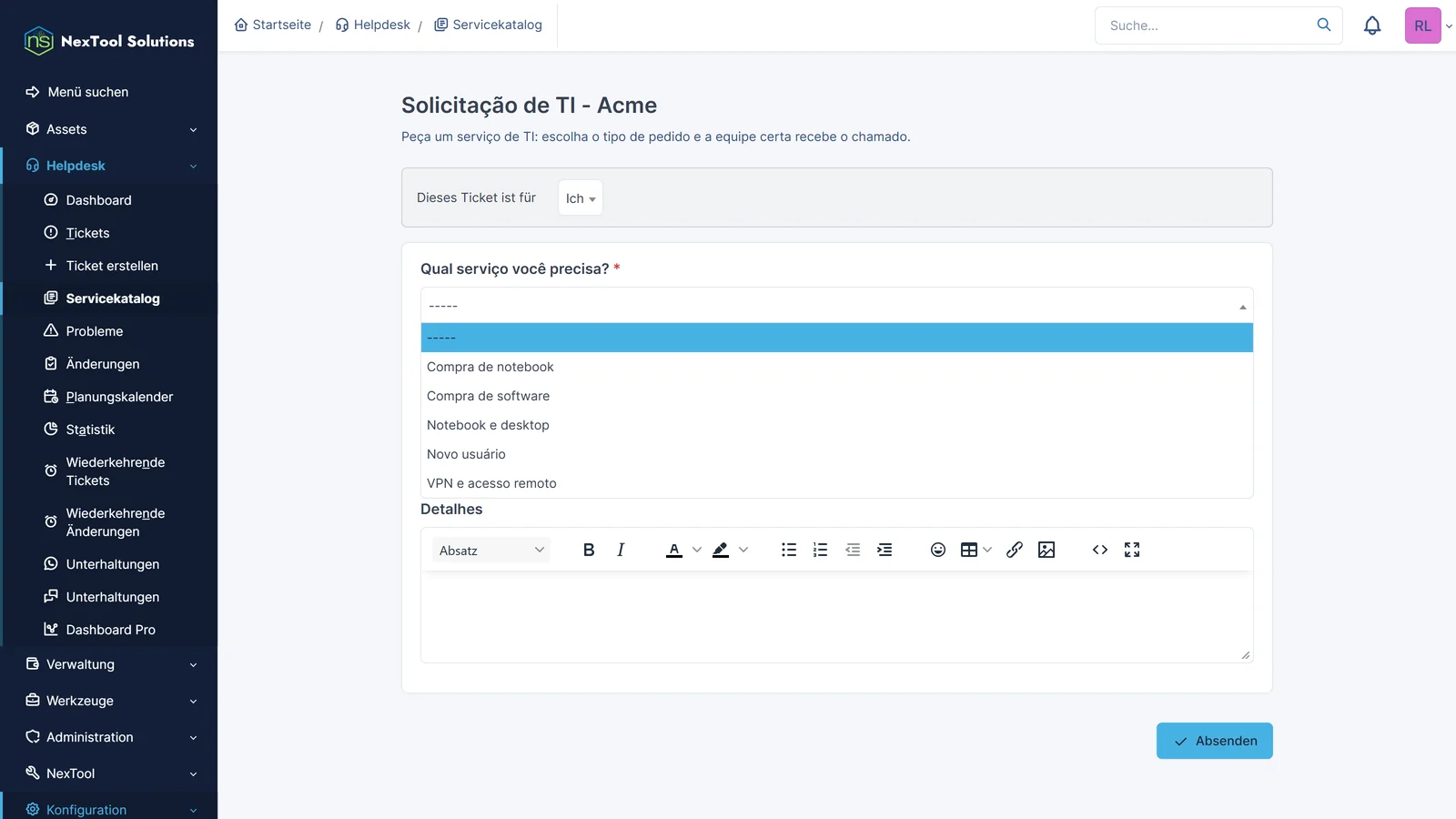The height and width of the screenshot is (819, 1456).
Task: Open the emoji picker
Action: pyautogui.click(x=938, y=550)
